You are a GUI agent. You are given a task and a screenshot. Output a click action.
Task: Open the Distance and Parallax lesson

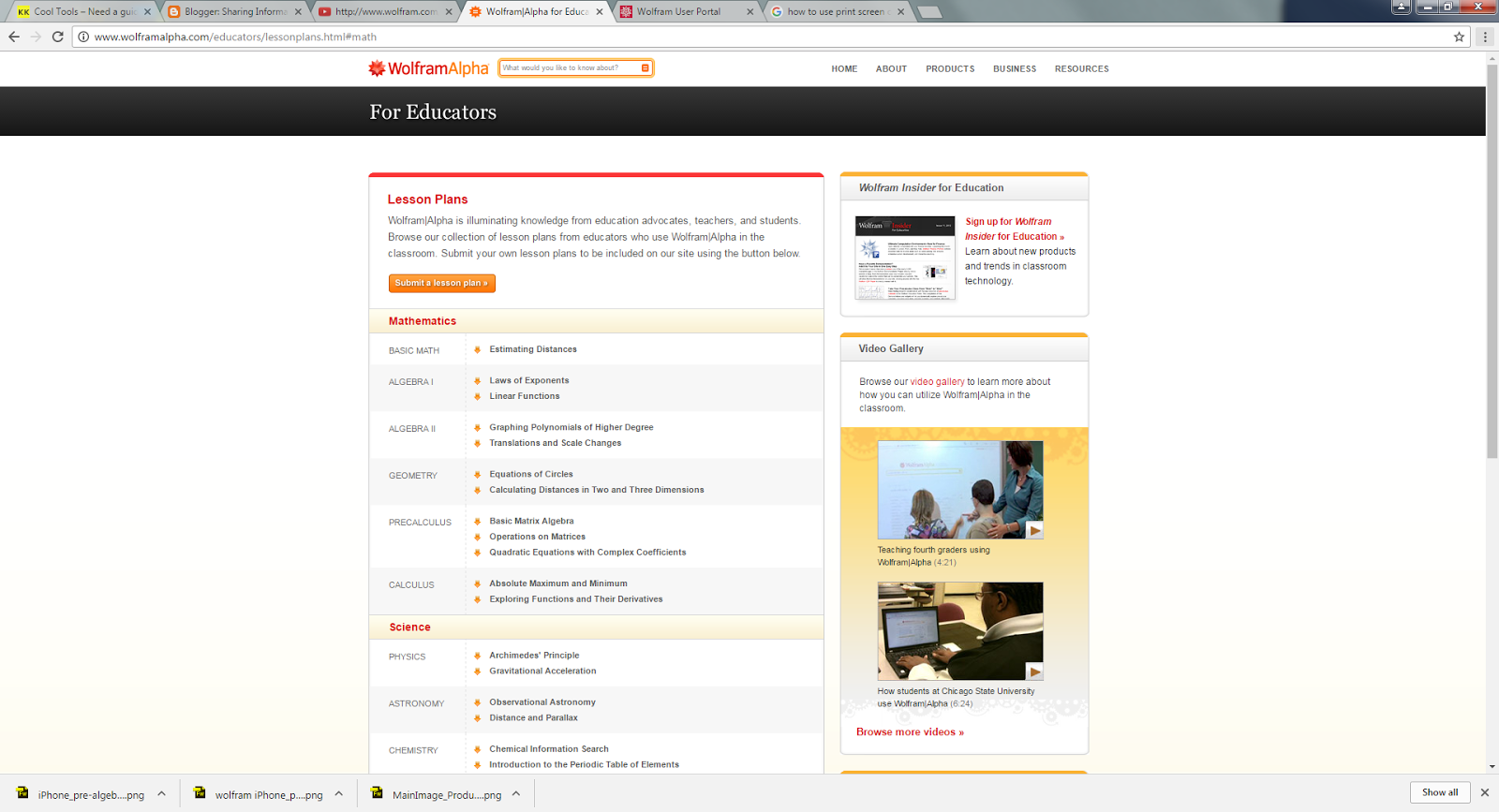[533, 717]
